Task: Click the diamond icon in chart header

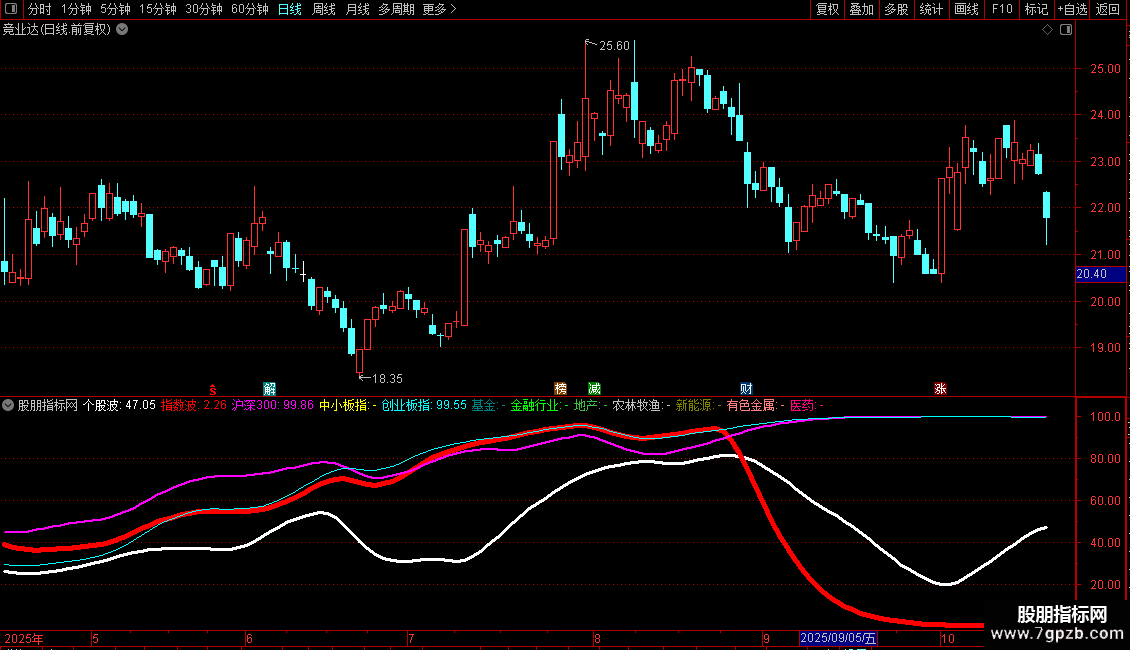Action: pos(1047,30)
